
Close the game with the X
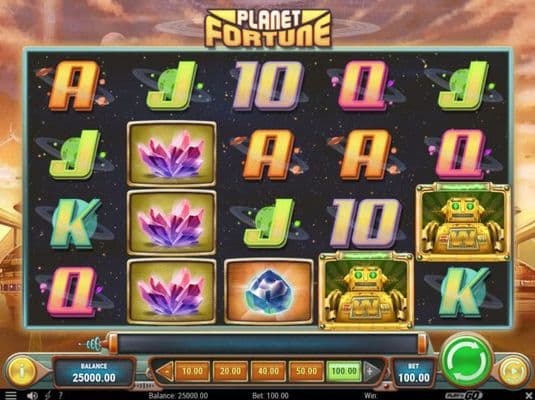(x=529, y=396)
